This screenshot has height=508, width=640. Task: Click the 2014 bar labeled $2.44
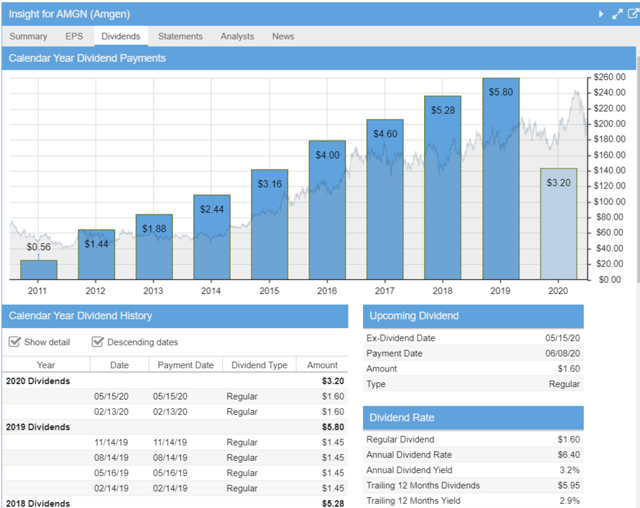pos(212,237)
